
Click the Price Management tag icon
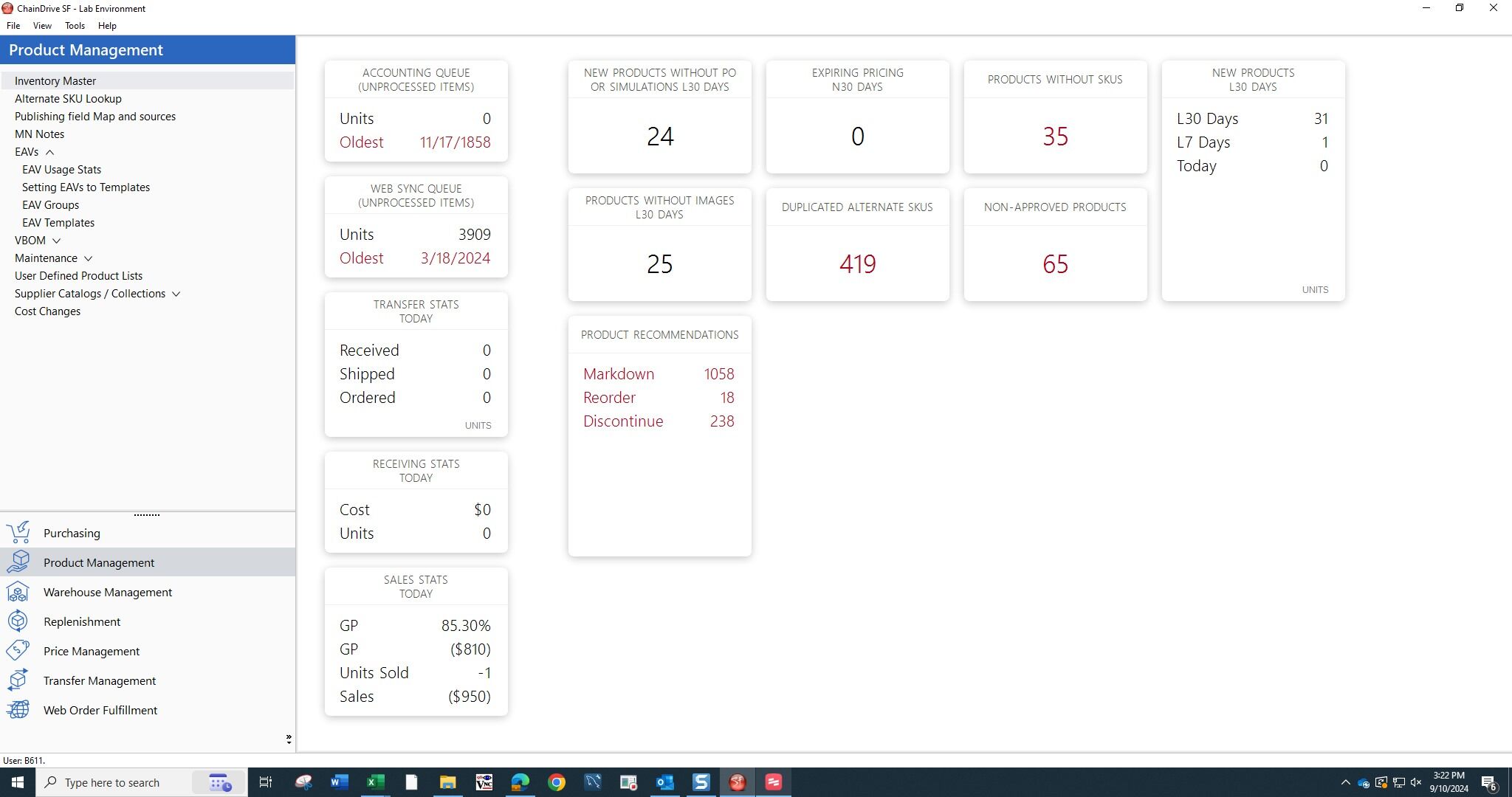[x=18, y=651]
